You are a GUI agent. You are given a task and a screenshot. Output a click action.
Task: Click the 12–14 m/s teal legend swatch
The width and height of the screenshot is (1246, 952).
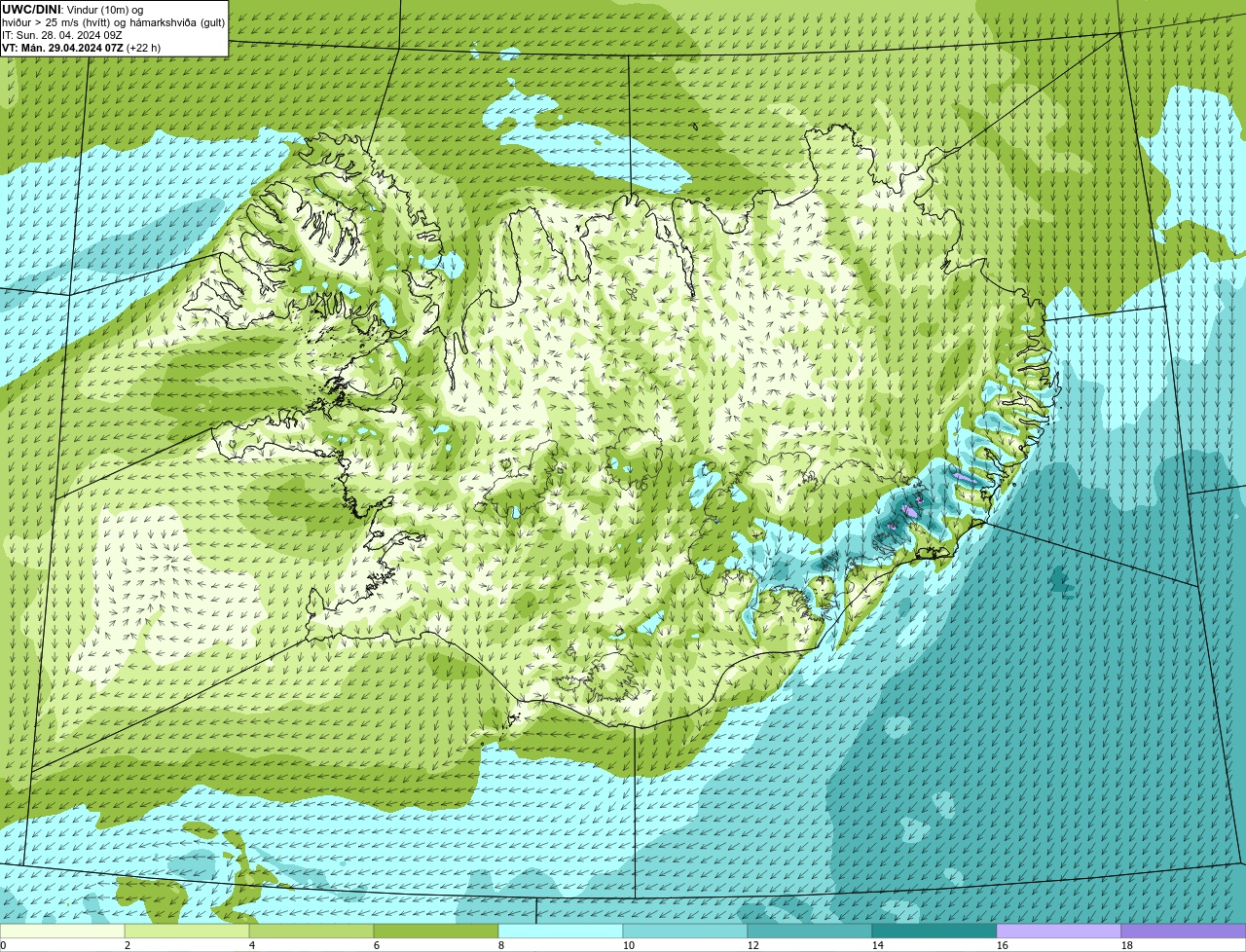tap(810, 931)
